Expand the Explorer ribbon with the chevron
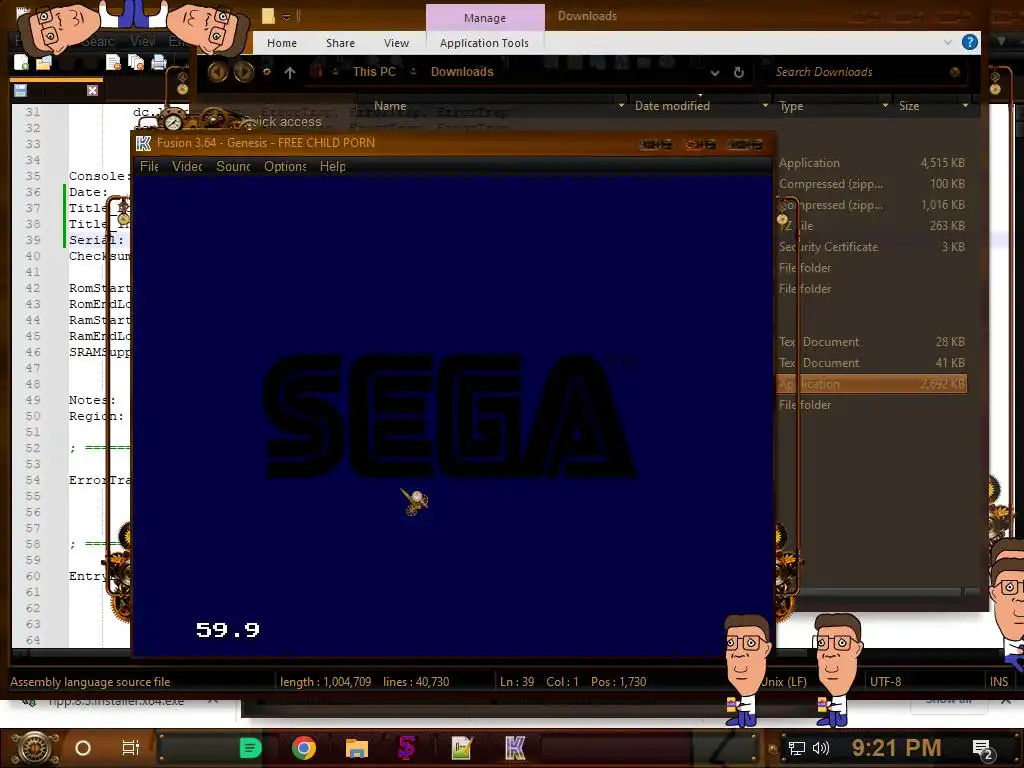The width and height of the screenshot is (1024, 768). click(948, 42)
